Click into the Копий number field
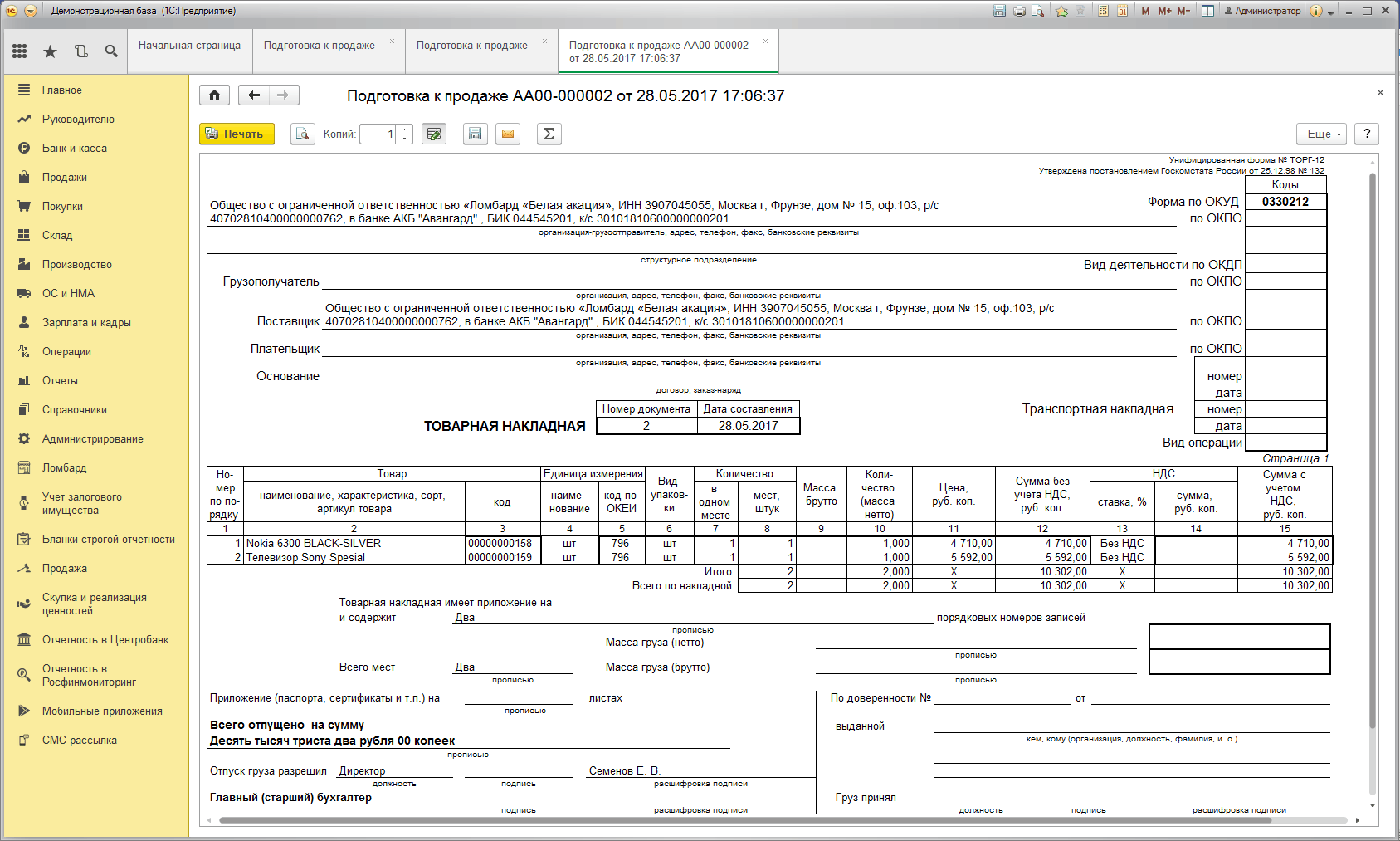1400x841 pixels. tap(378, 134)
